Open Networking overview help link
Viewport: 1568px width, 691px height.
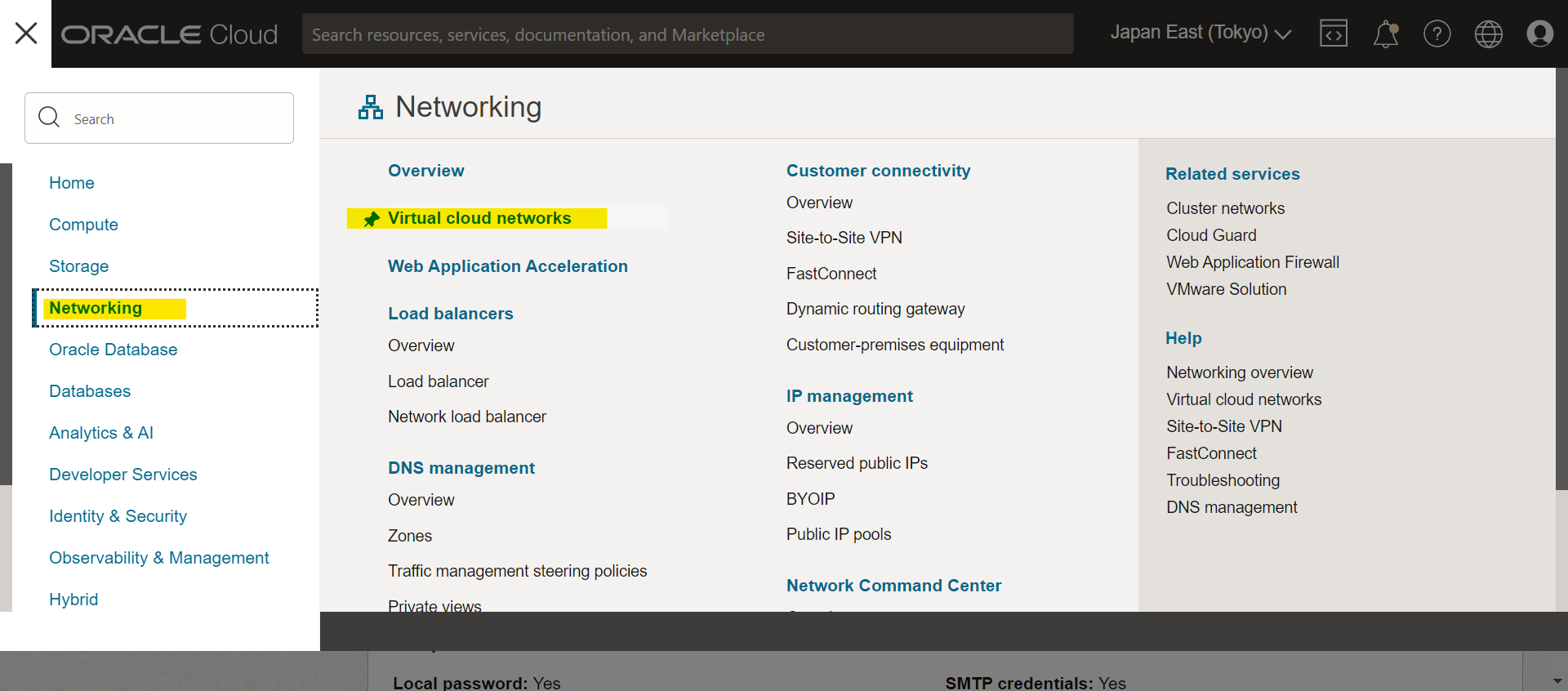coord(1240,372)
